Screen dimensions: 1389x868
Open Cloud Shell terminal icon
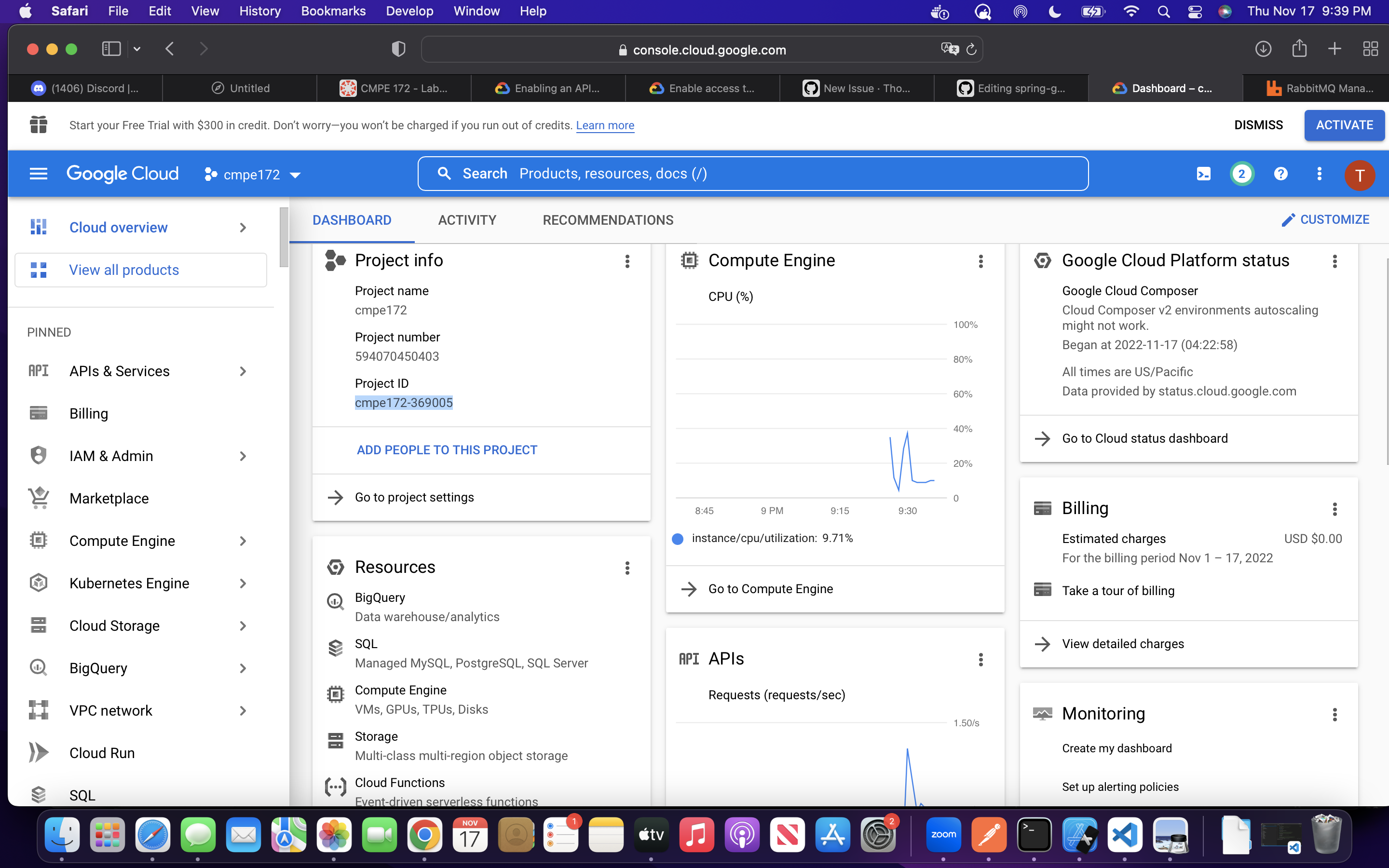point(1204,174)
